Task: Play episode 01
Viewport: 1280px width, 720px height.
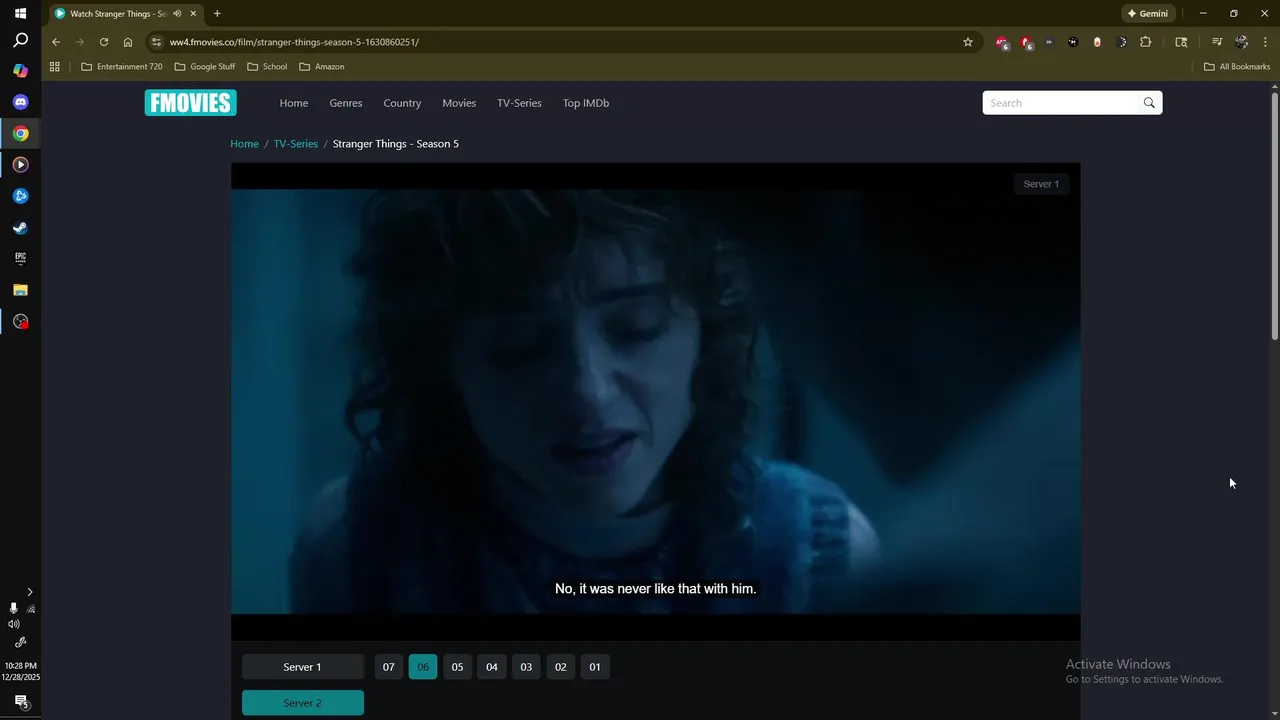Action: [x=595, y=667]
